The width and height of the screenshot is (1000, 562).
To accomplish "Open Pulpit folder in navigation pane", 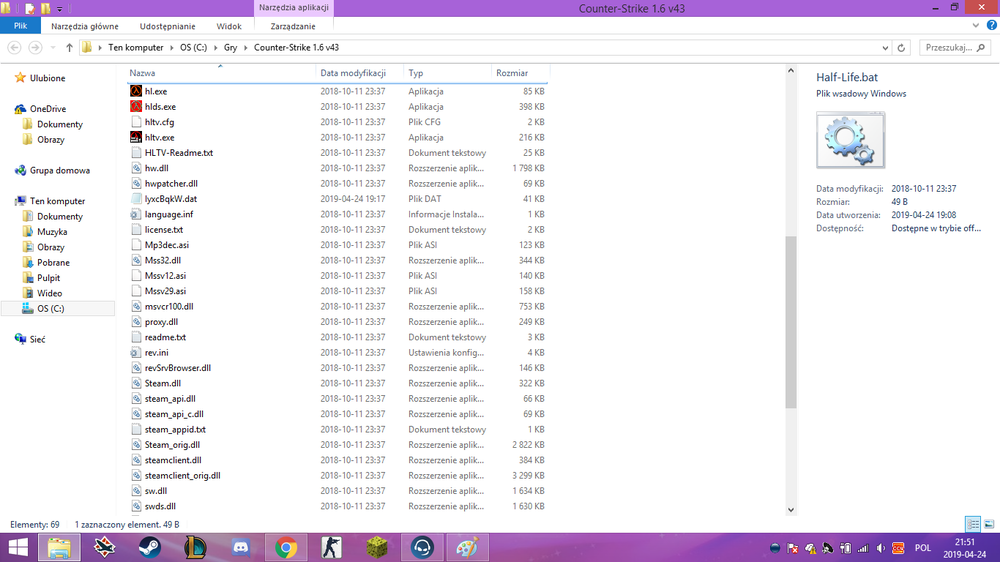I will (x=48, y=278).
